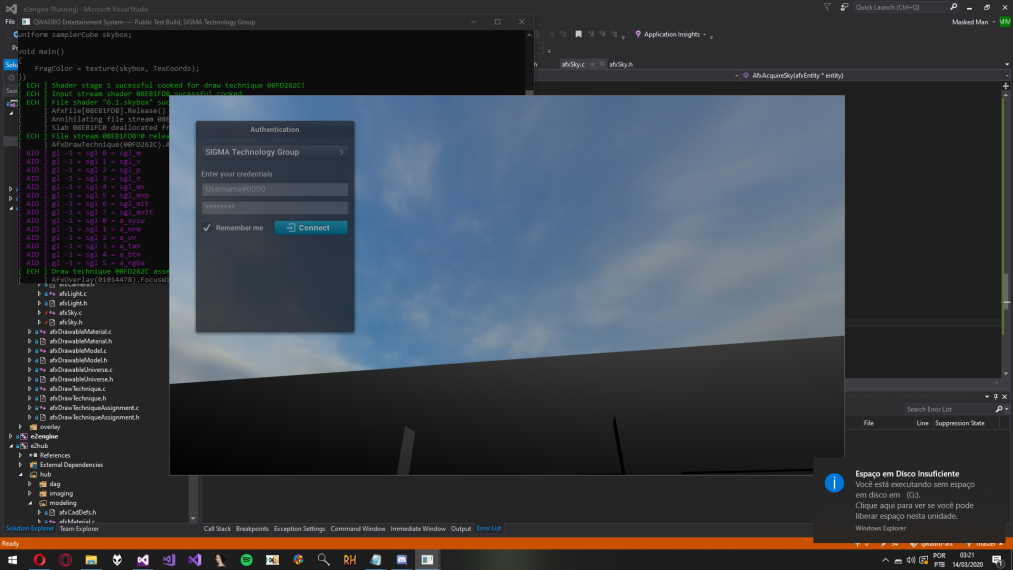Open the Exception Settings tab
The width and height of the screenshot is (1013, 570).
coord(299,529)
